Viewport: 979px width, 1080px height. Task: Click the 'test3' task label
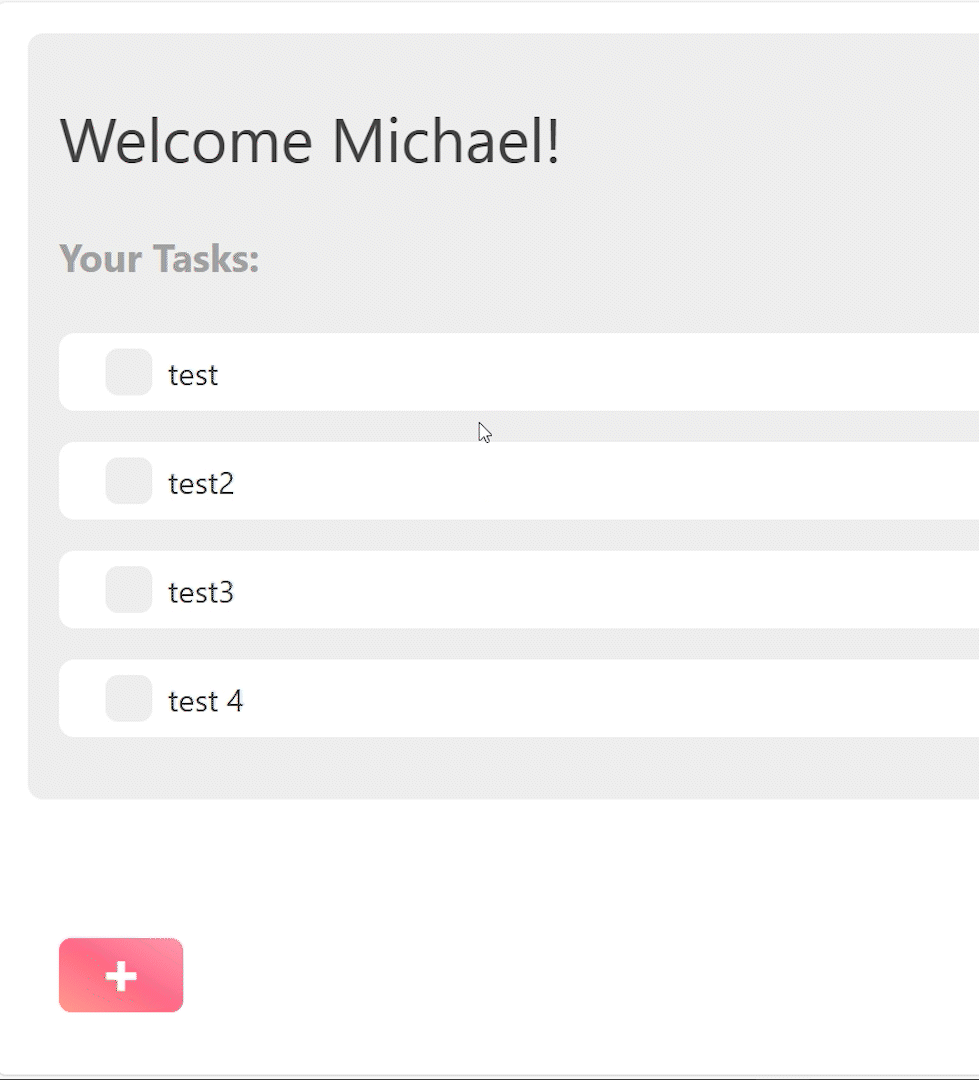click(x=201, y=593)
